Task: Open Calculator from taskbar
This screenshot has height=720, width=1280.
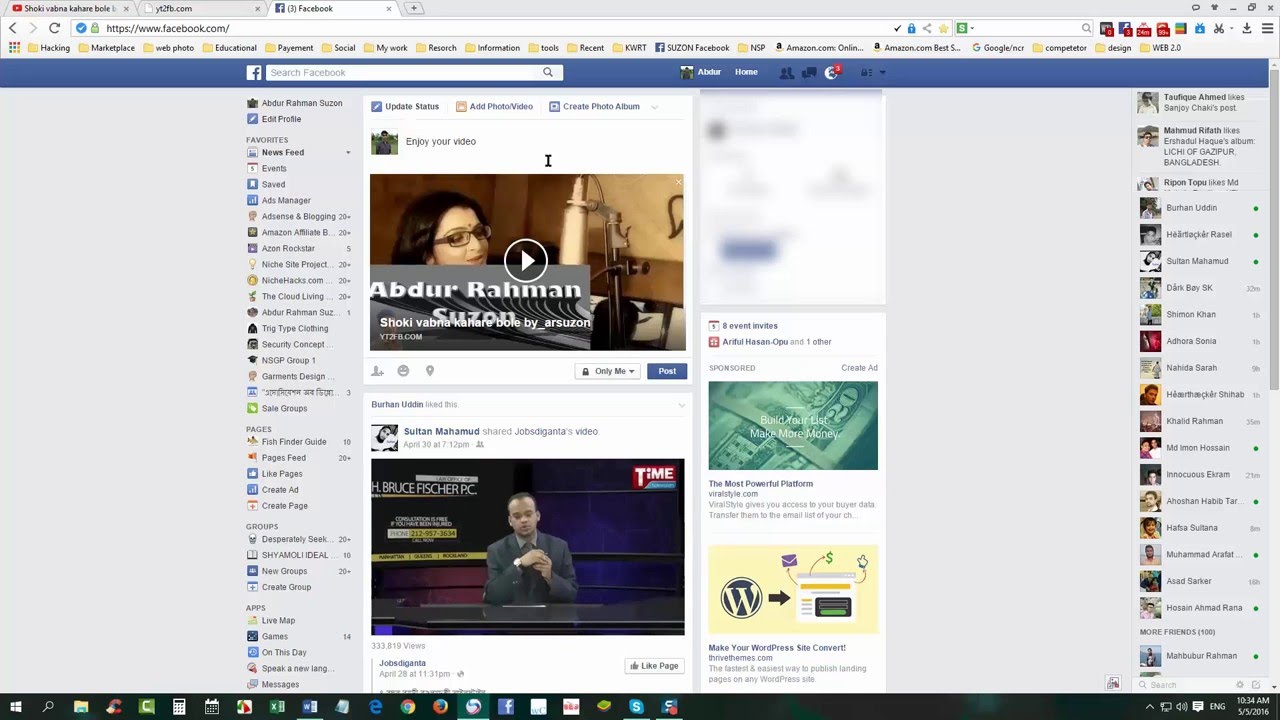Action: point(179,706)
